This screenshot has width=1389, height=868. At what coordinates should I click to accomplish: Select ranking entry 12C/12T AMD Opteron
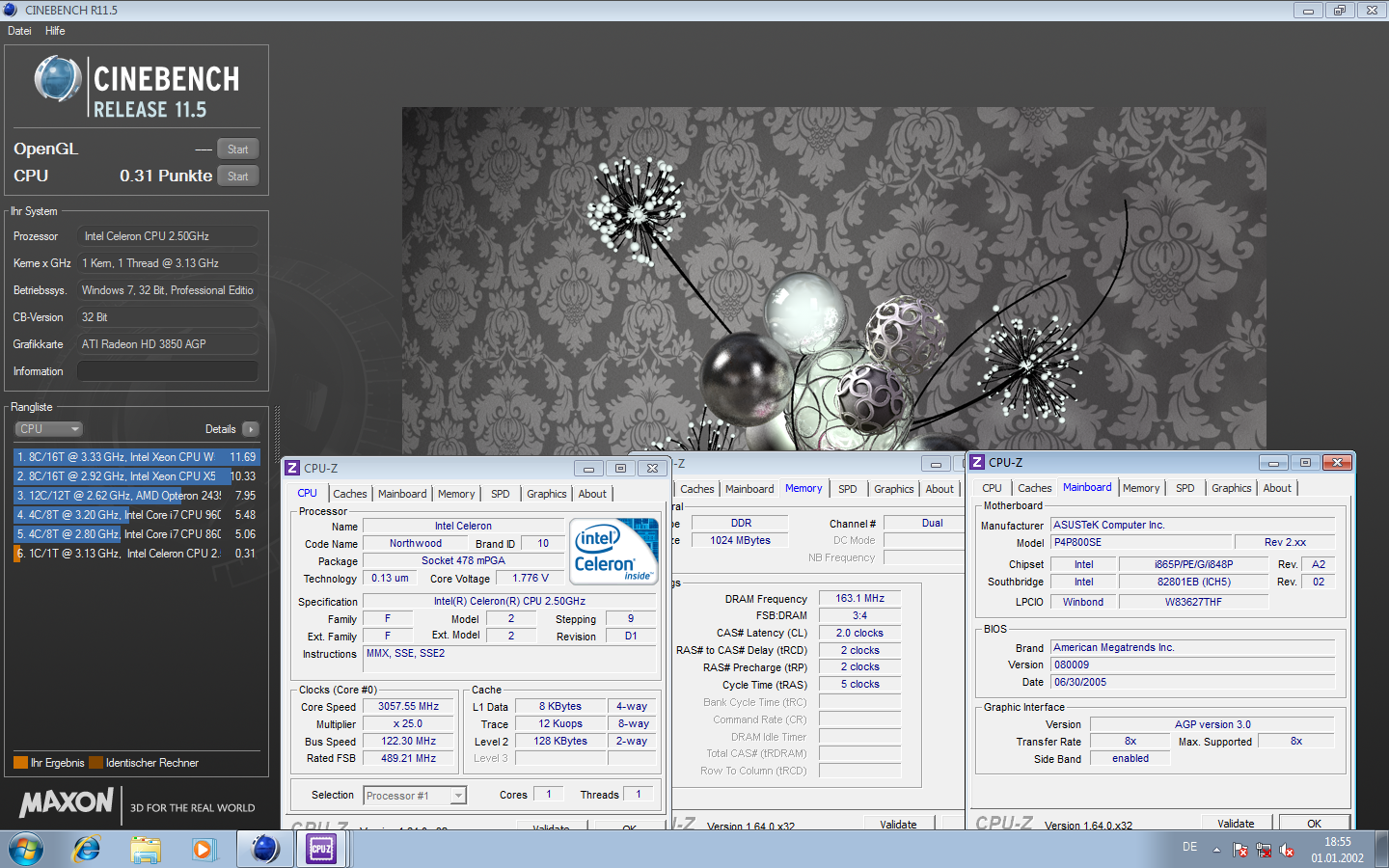(136, 496)
